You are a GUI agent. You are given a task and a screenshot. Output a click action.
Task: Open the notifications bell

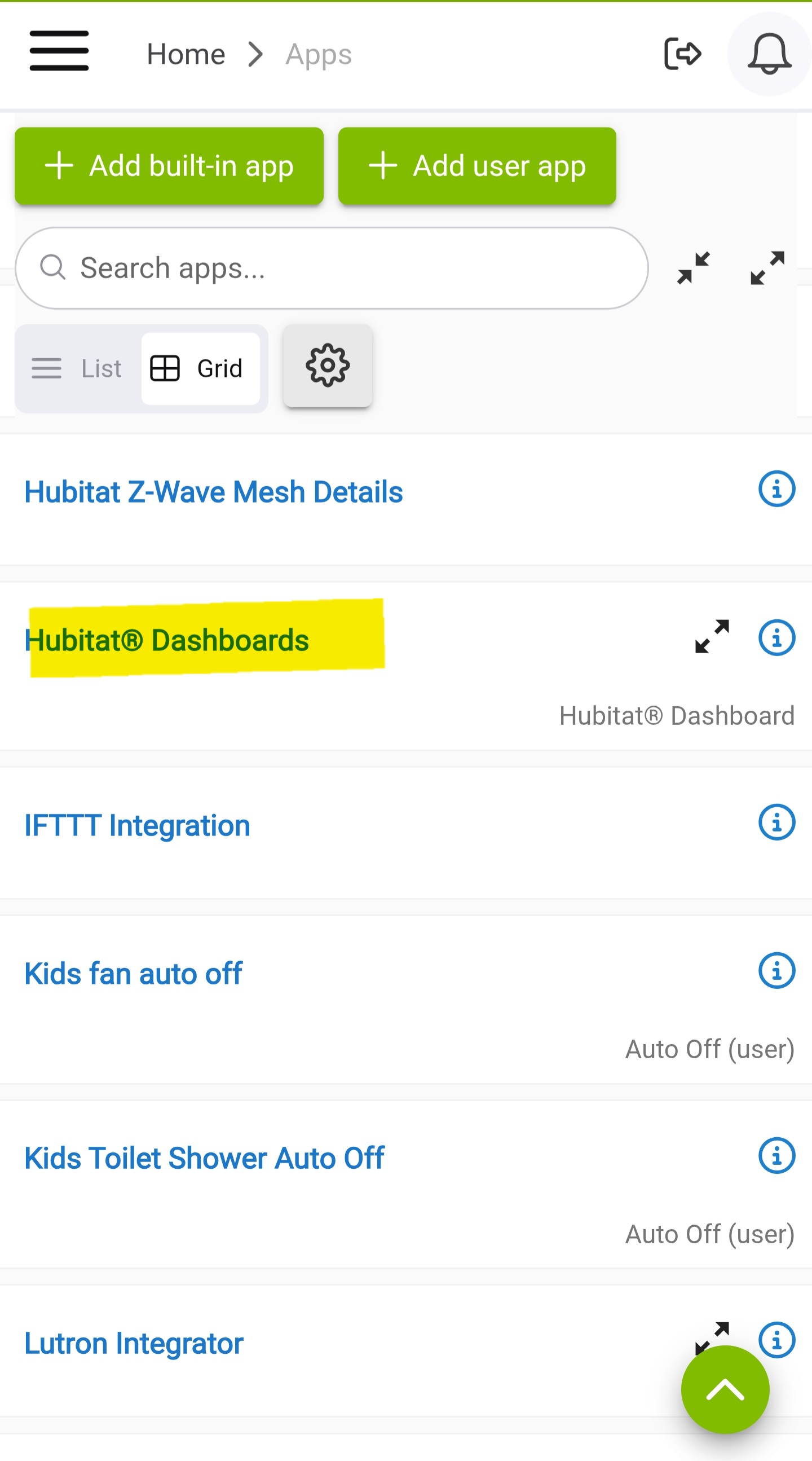coord(769,54)
